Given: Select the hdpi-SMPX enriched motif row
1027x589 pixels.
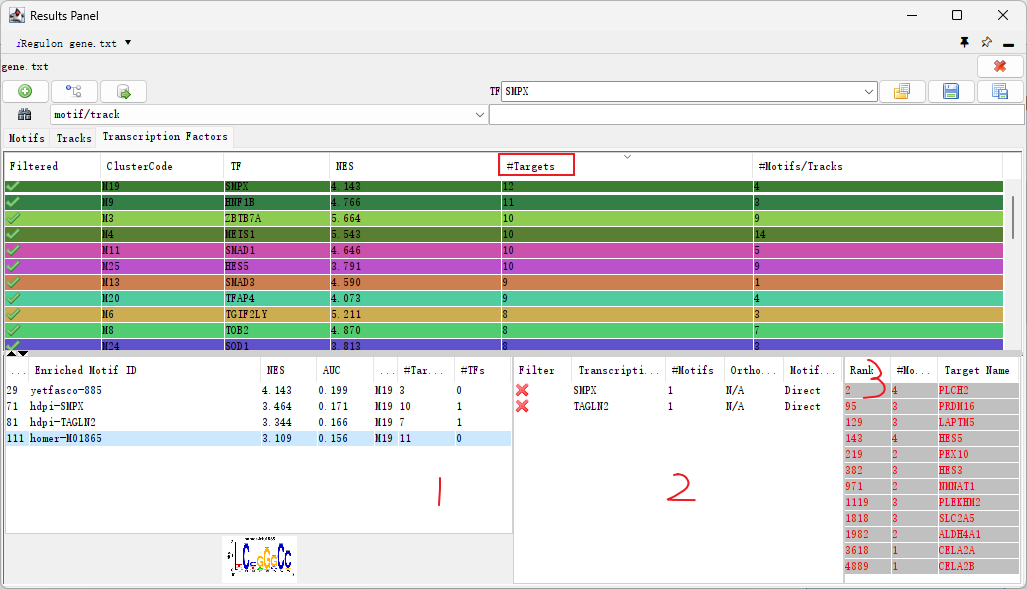Looking at the screenshot, I should [70, 406].
